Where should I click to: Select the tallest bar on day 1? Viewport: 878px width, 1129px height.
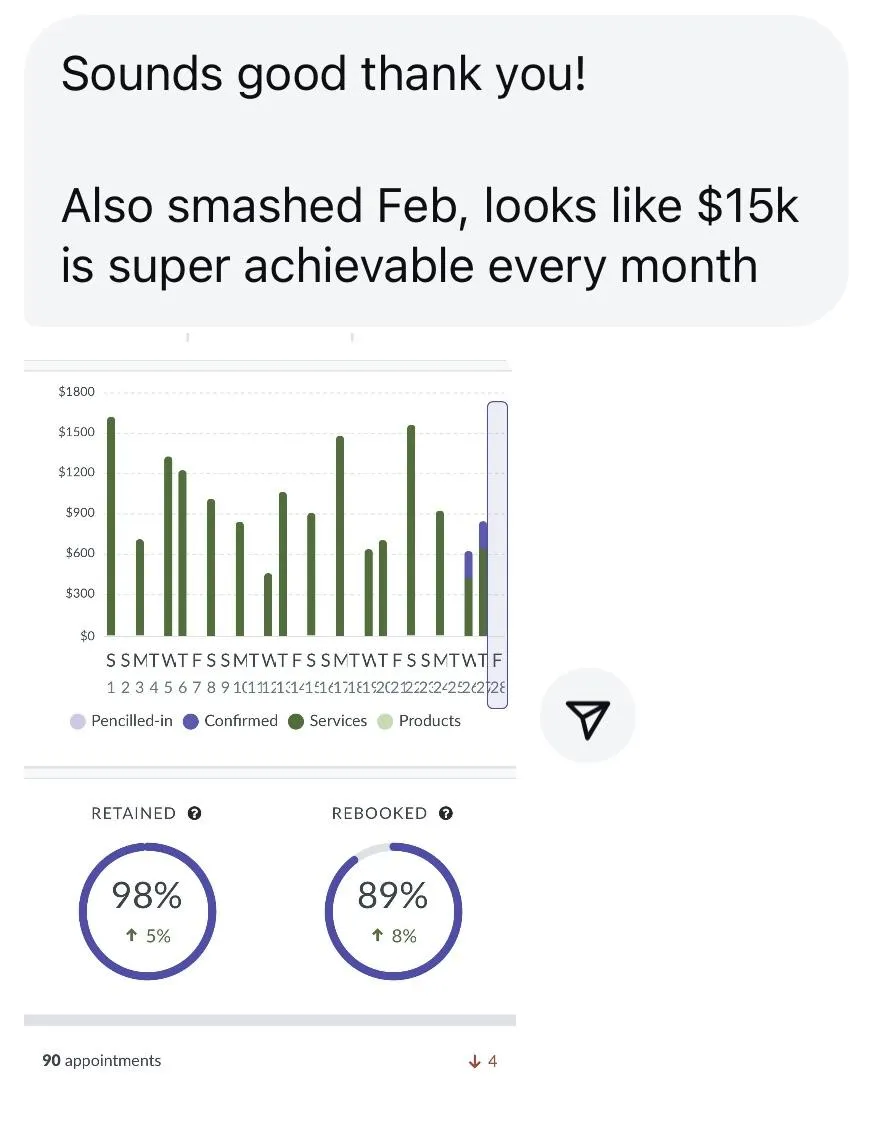pos(111,526)
